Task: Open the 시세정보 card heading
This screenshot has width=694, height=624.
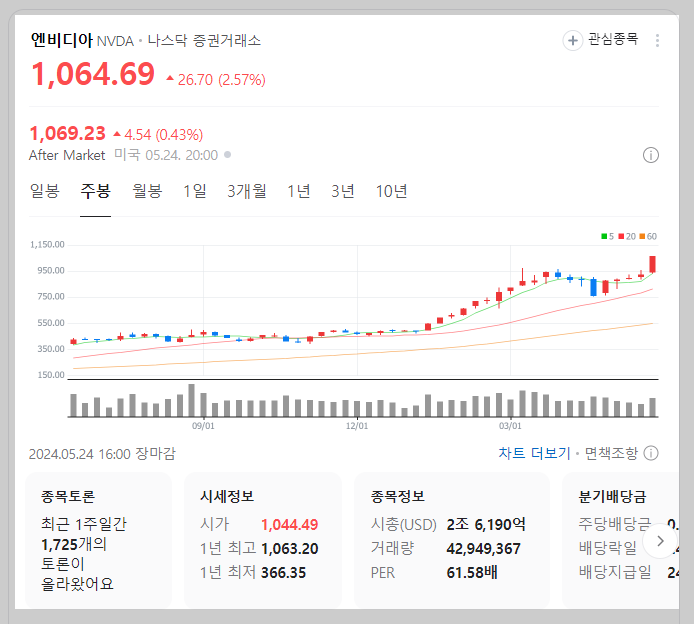Action: [x=227, y=496]
